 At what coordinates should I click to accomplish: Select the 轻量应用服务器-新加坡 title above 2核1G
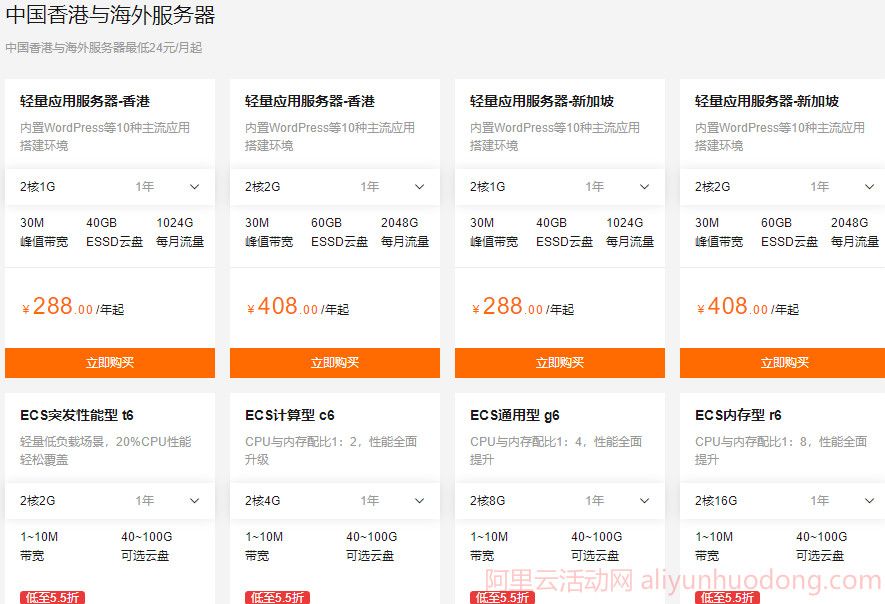pos(542,102)
